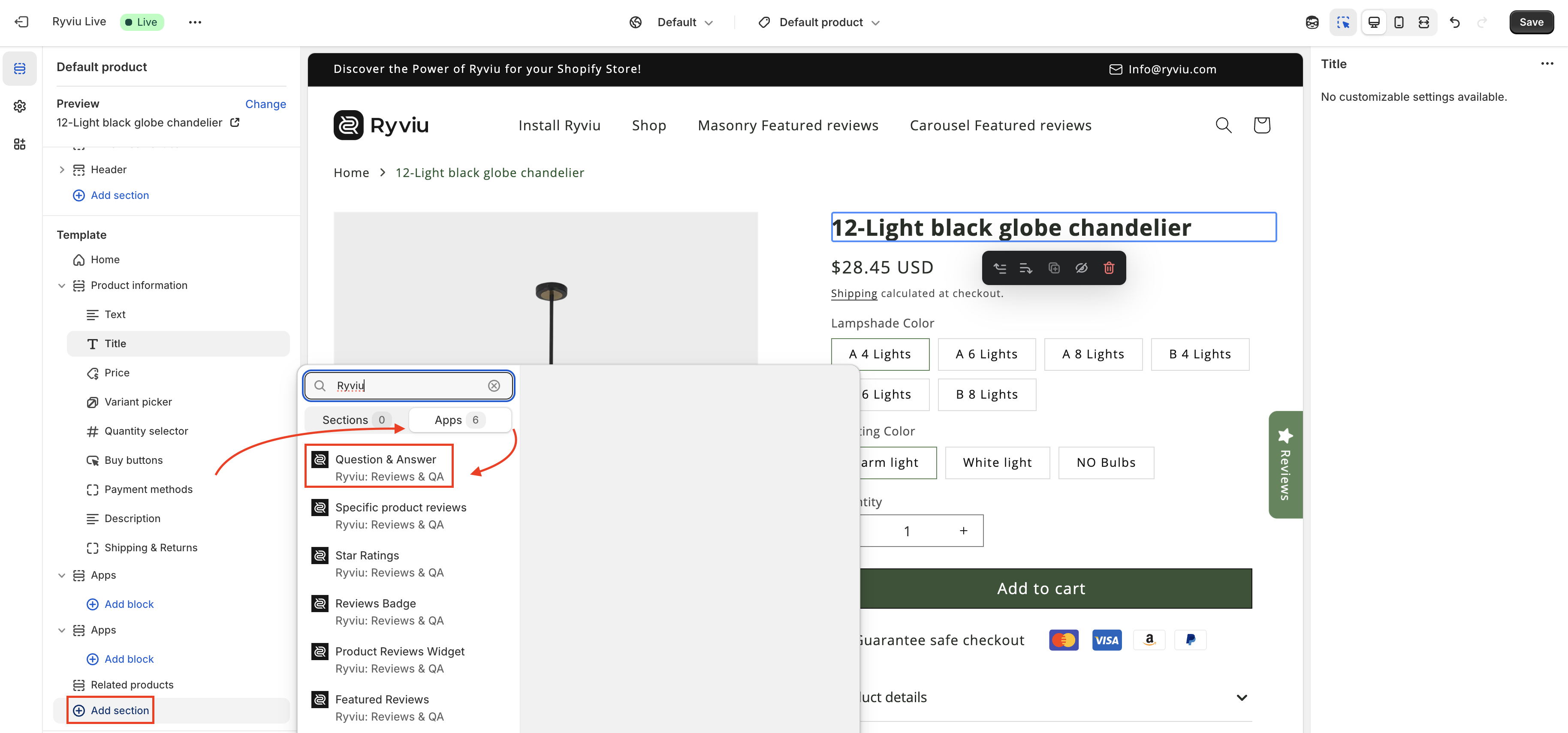This screenshot has width=1568, height=733.
Task: Switch to fullscreen preview icon
Action: pos(1424,22)
